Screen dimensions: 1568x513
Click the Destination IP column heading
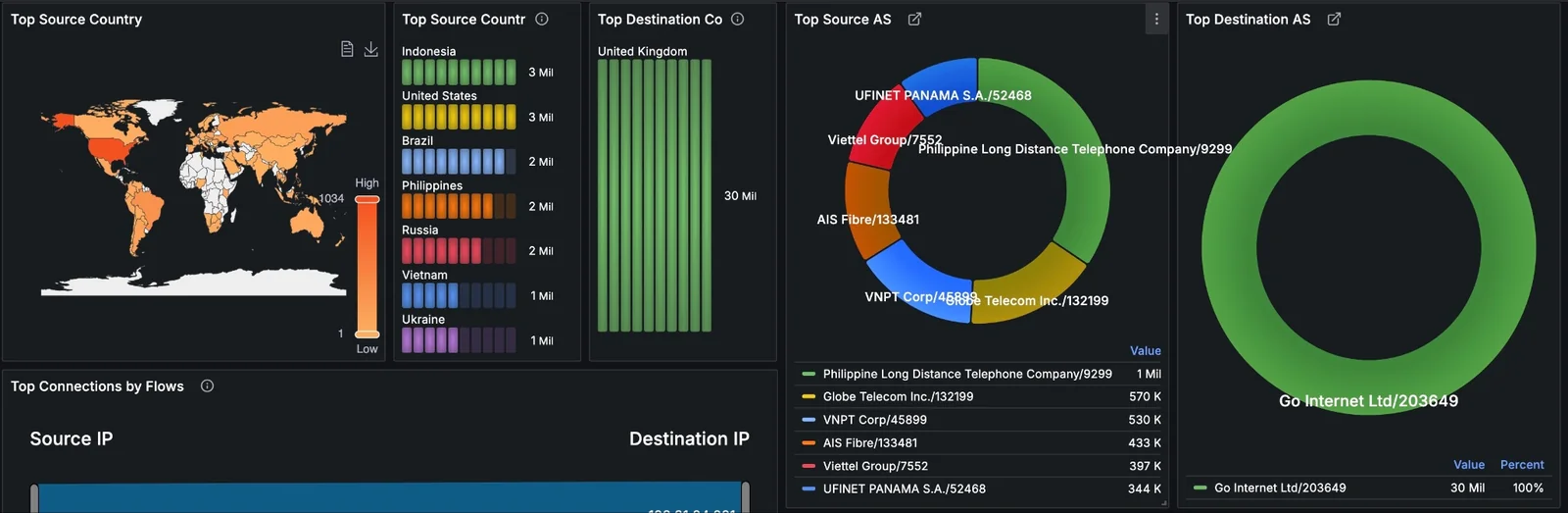689,438
